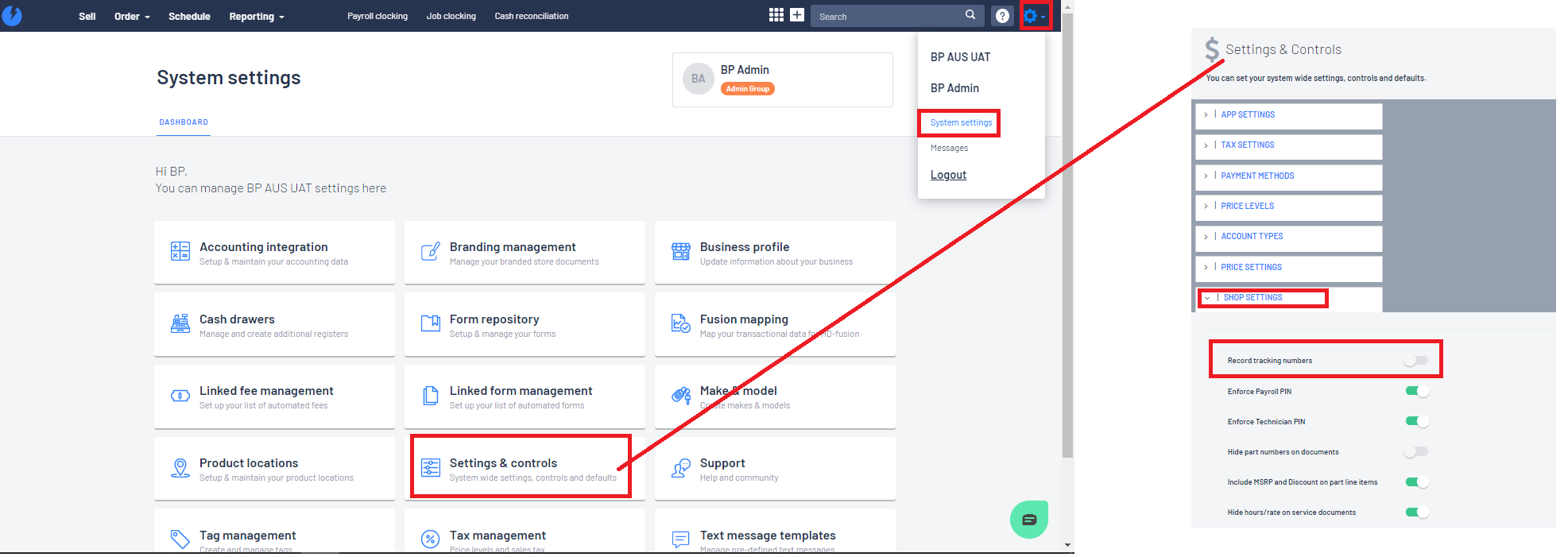This screenshot has width=1568, height=557.
Task: Open the Tax management card title
Action: point(498,536)
